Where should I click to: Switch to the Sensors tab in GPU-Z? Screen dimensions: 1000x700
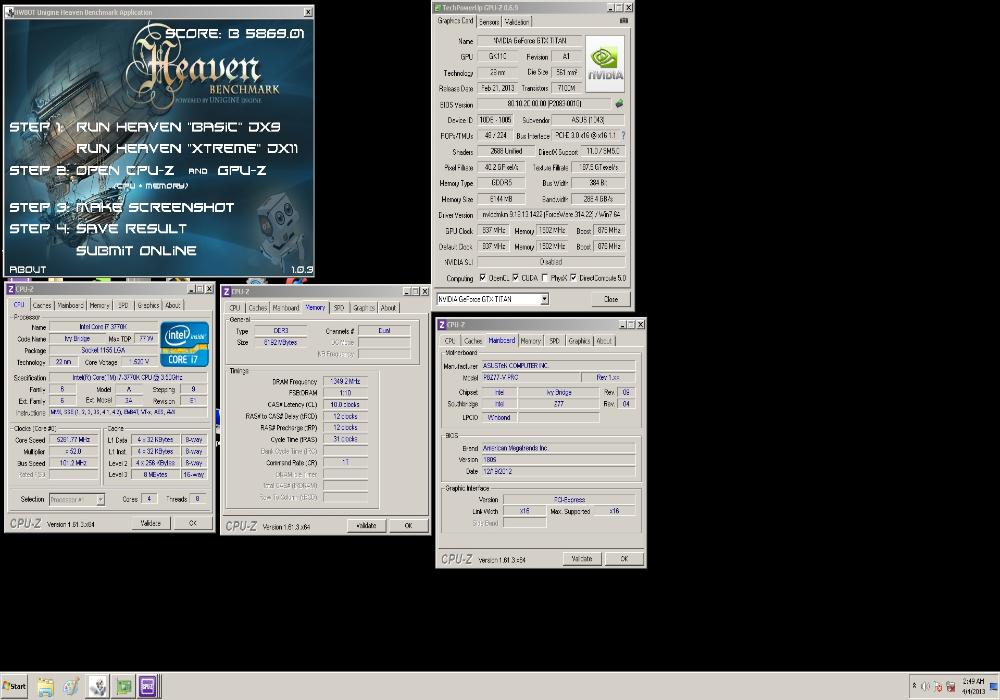tap(489, 22)
